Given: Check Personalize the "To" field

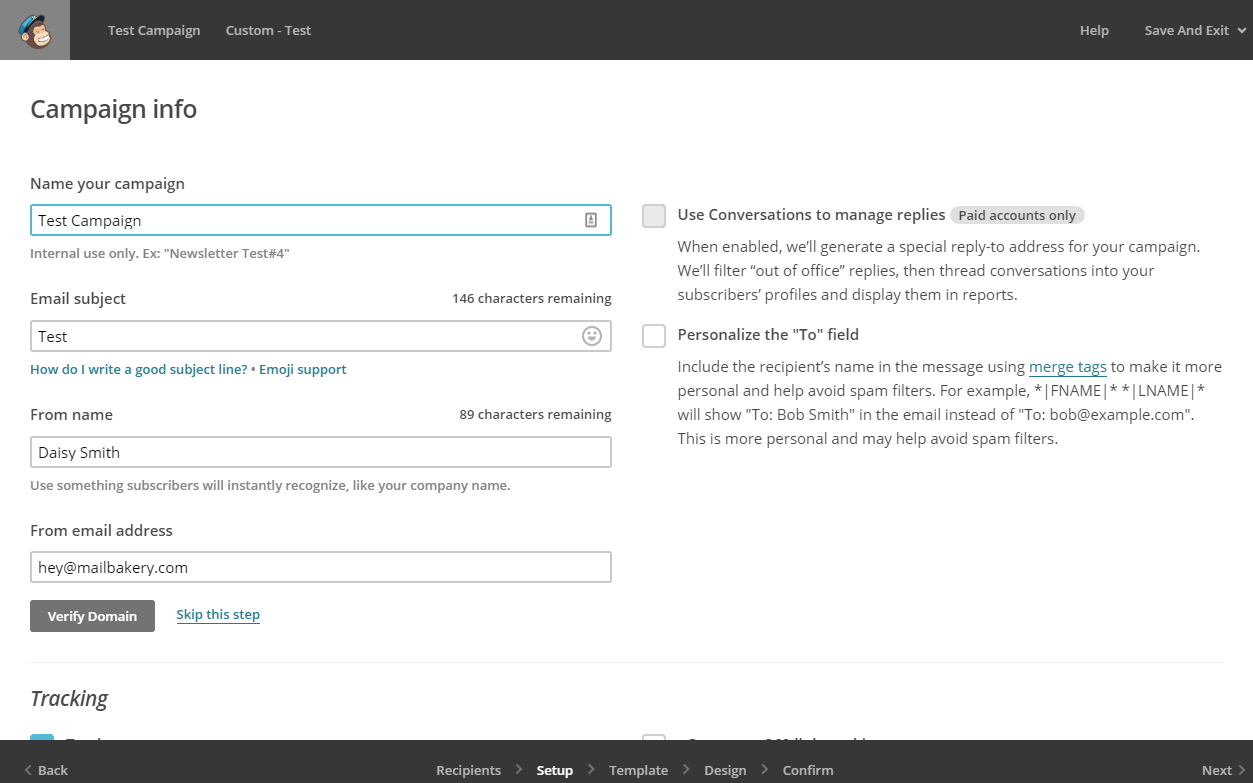Looking at the screenshot, I should click(654, 336).
